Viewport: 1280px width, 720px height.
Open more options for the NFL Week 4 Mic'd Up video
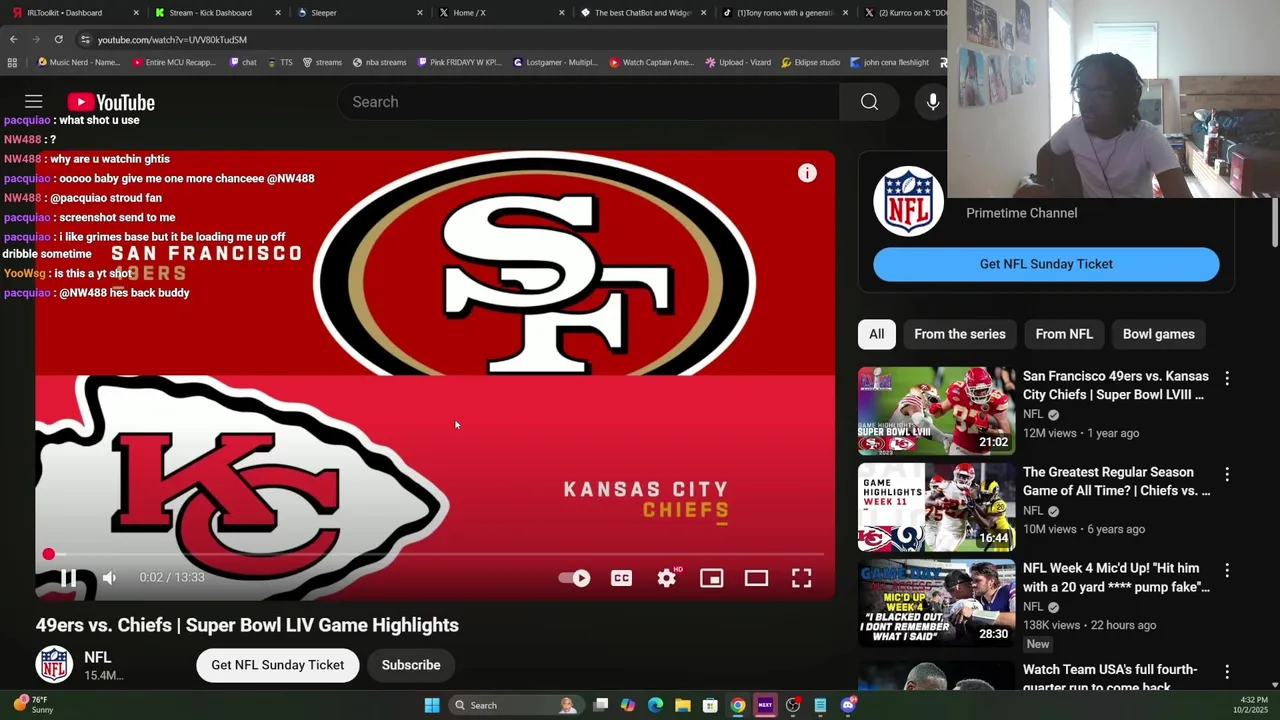pos(1227,570)
